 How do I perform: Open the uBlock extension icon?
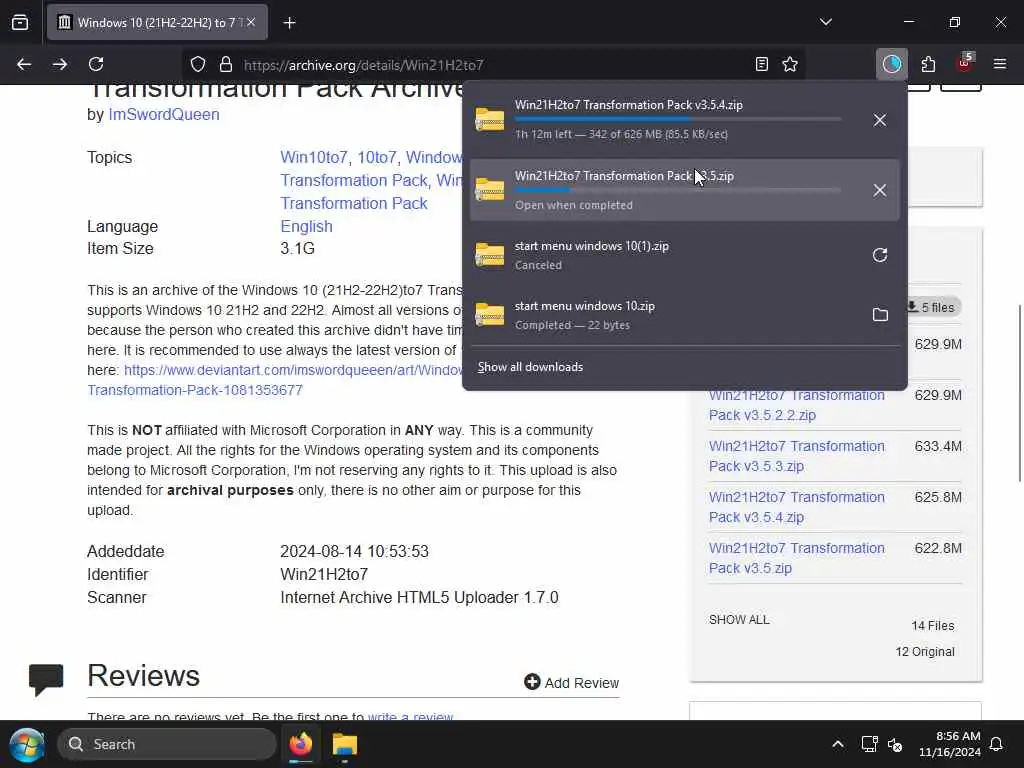965,64
